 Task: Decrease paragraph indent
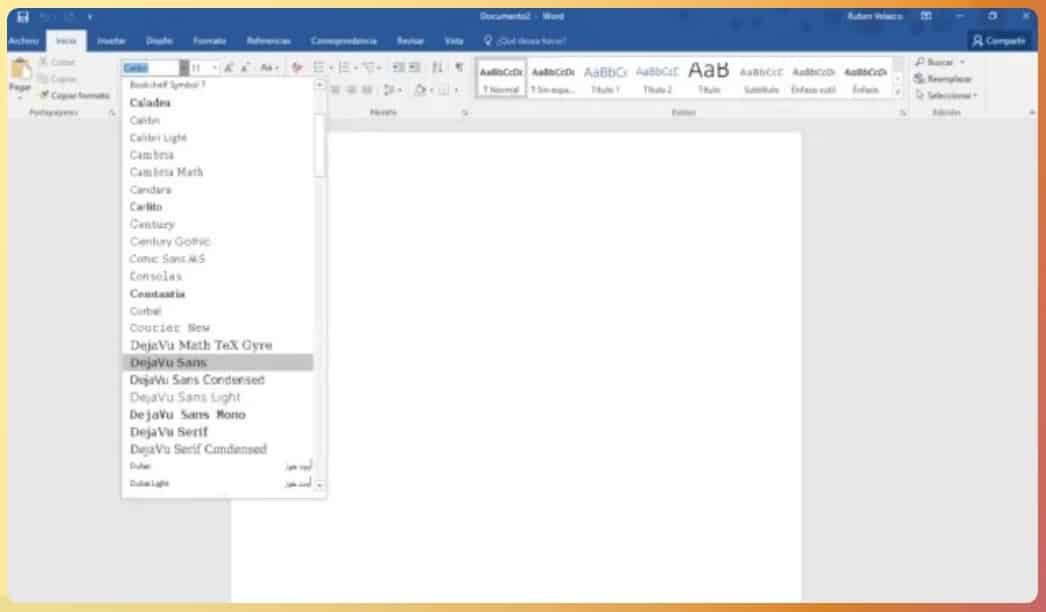(398, 67)
